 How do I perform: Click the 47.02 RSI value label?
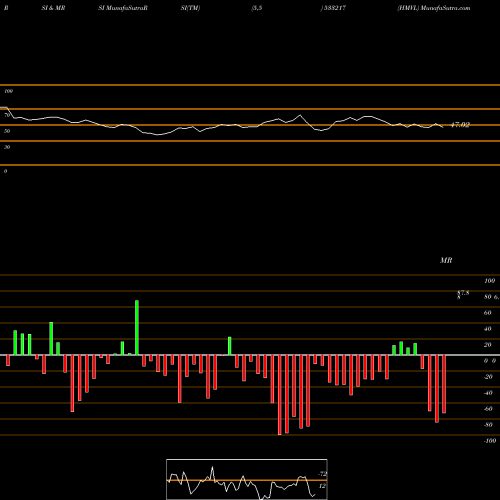[460, 125]
